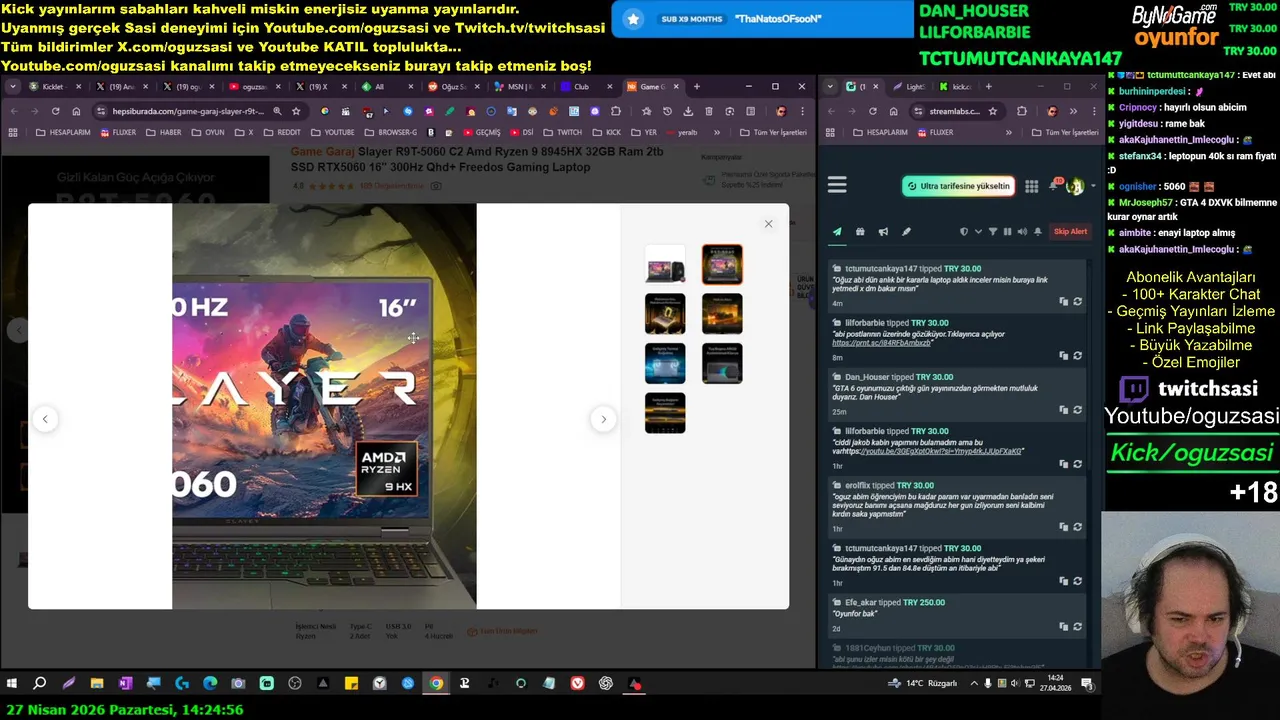Image resolution: width=1280 pixels, height=720 pixels.
Task: Select the orange-highlighted second gallery thumbnail
Action: pyautogui.click(x=722, y=265)
